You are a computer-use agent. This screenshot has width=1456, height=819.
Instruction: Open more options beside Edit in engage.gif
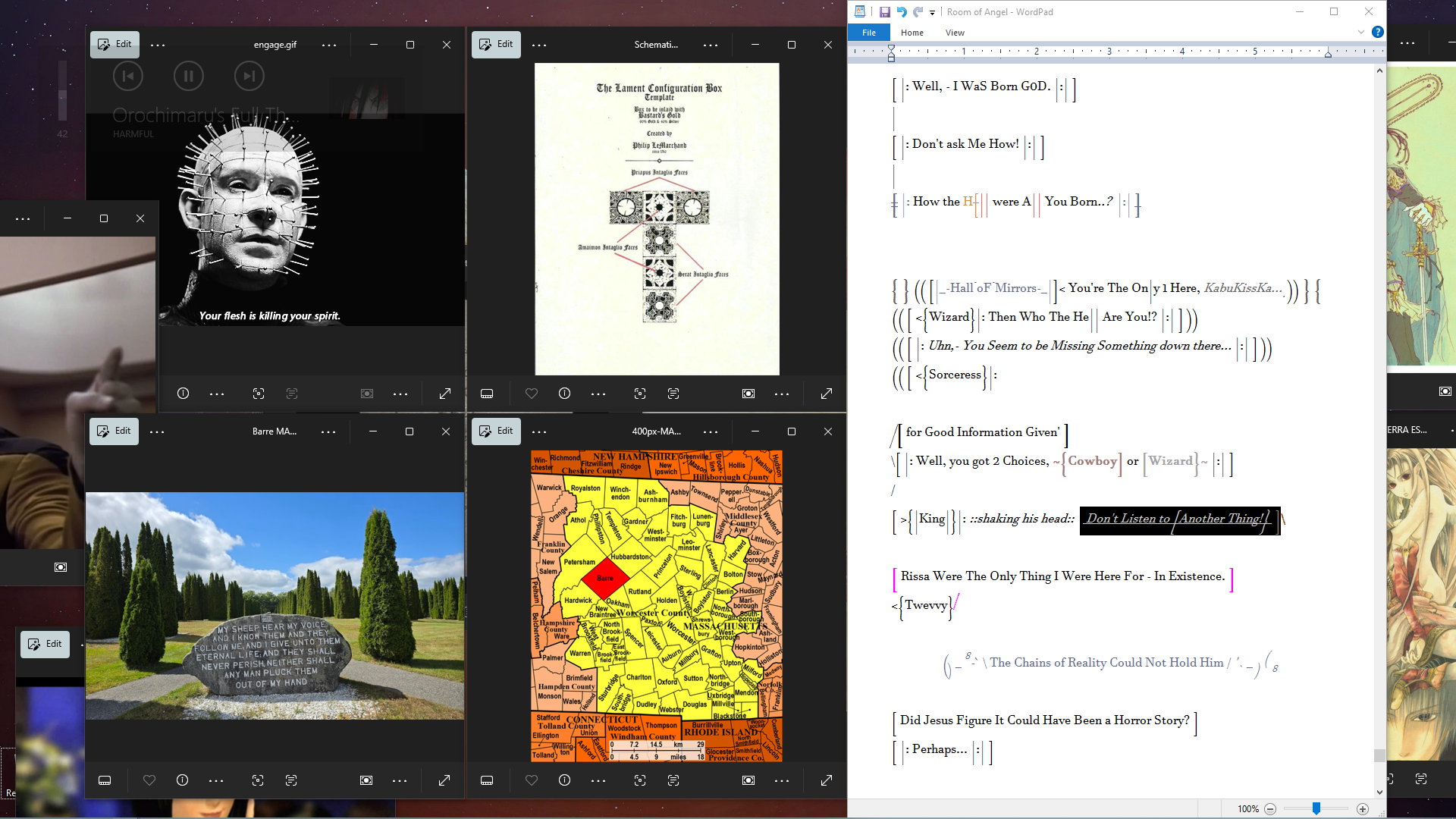158,45
